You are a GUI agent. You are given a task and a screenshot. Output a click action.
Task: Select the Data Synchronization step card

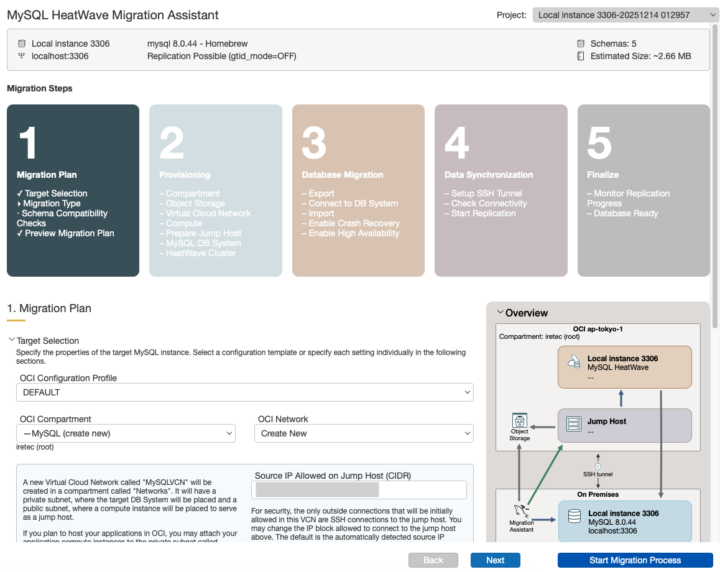coord(501,190)
